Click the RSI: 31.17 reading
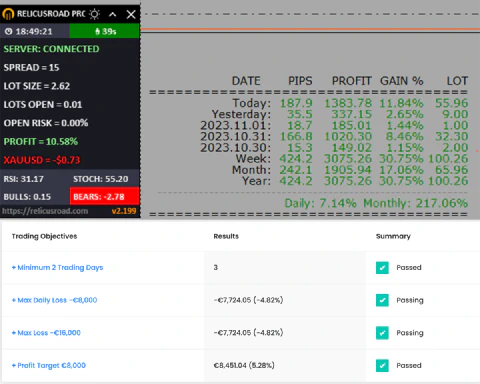Screen dimensions: 480x384 tap(23, 179)
